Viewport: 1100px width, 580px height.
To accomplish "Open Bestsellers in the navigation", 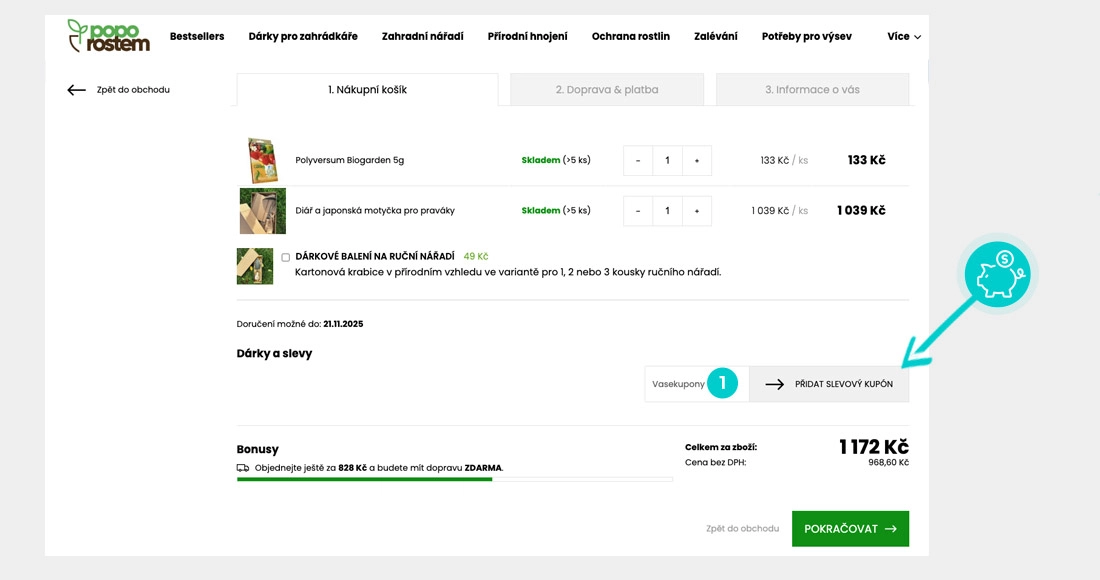I will pos(197,37).
